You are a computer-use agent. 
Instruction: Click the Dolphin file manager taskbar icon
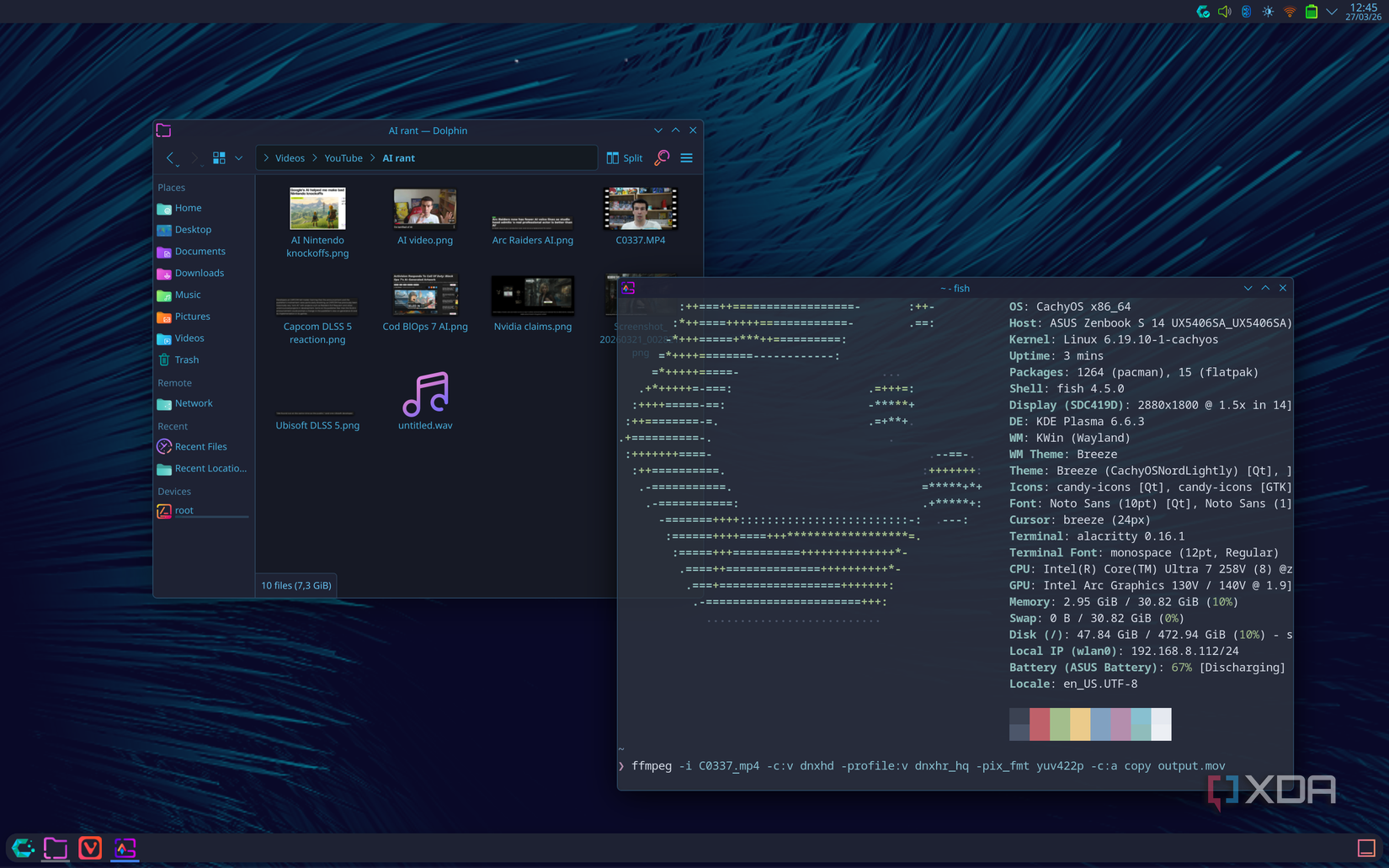(x=56, y=849)
